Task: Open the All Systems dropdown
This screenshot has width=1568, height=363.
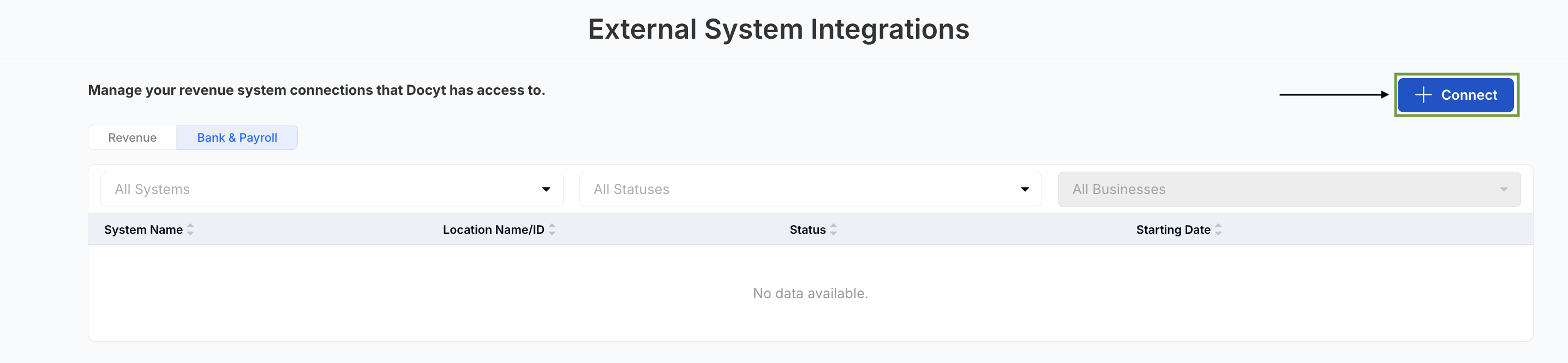Action: (331, 190)
